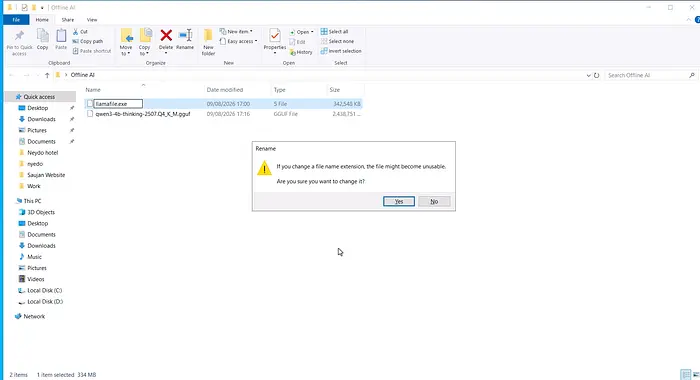Open Music under This PC
This screenshot has height=380, width=700.
pyautogui.click(x=34, y=257)
